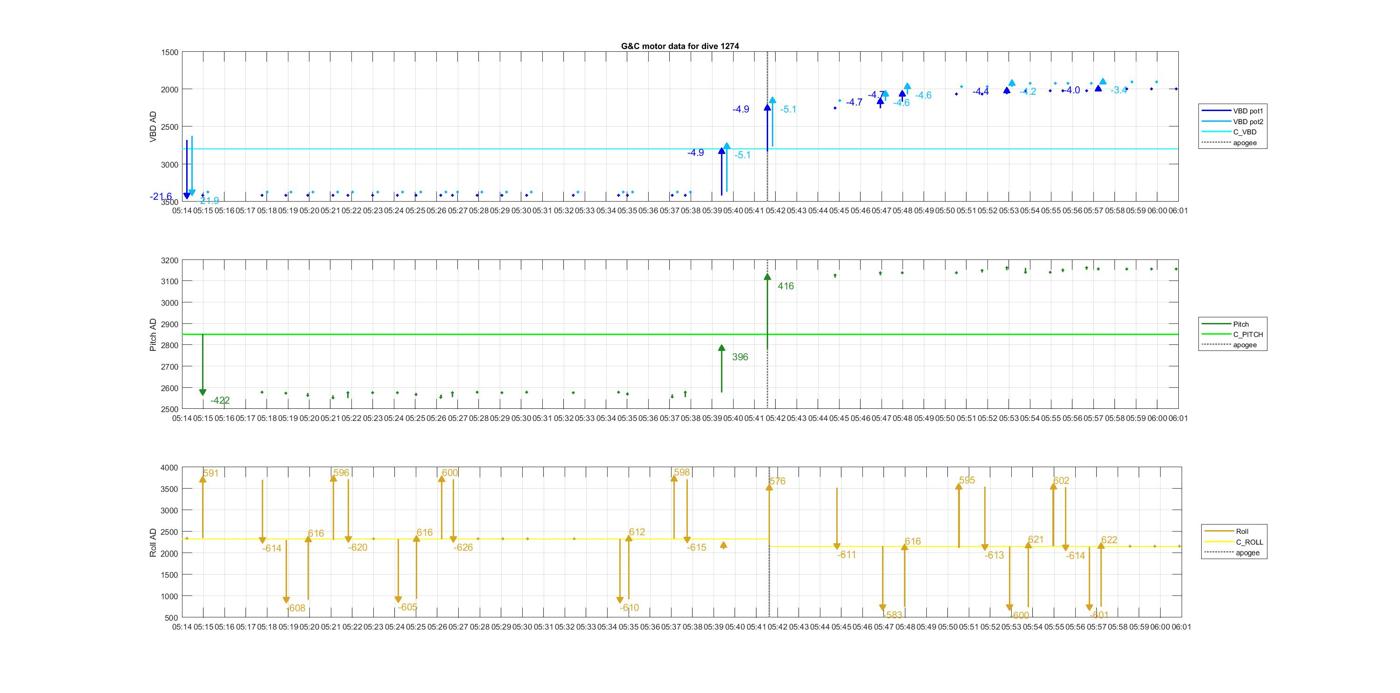
Task: Click the title 'G&C motor data for dive 1274'
Action: point(680,46)
